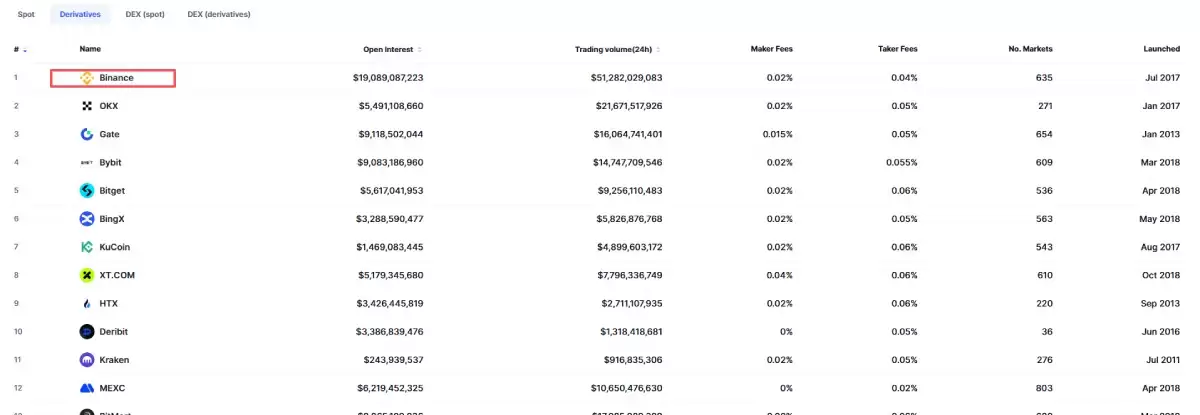Click Deribit markets count 36
The width and height of the screenshot is (1200, 415).
point(1048,331)
